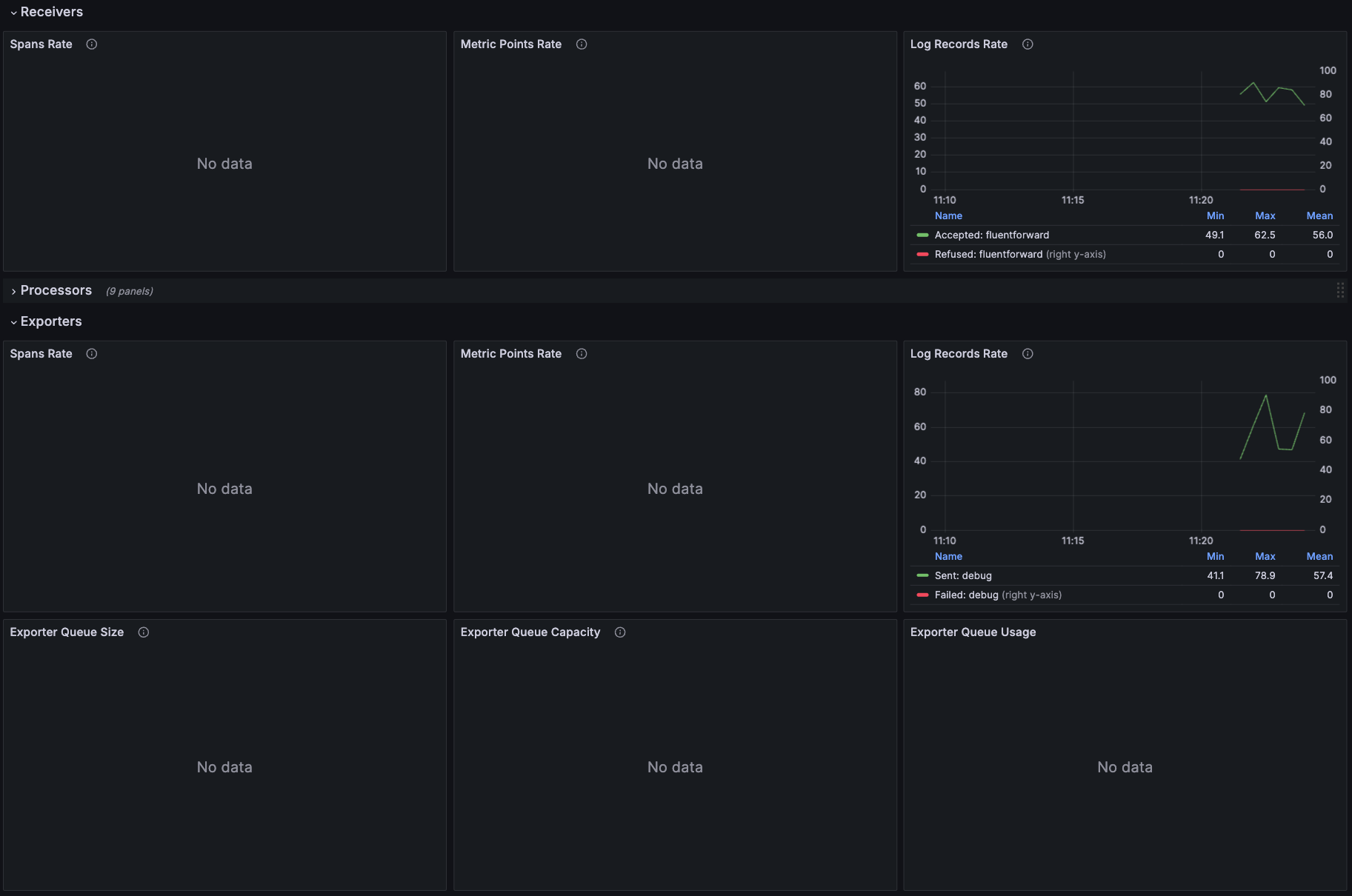Screen dimensions: 1352x896
Task: Click info icon beside Exporter Queue Capacity
Action: click(620, 632)
